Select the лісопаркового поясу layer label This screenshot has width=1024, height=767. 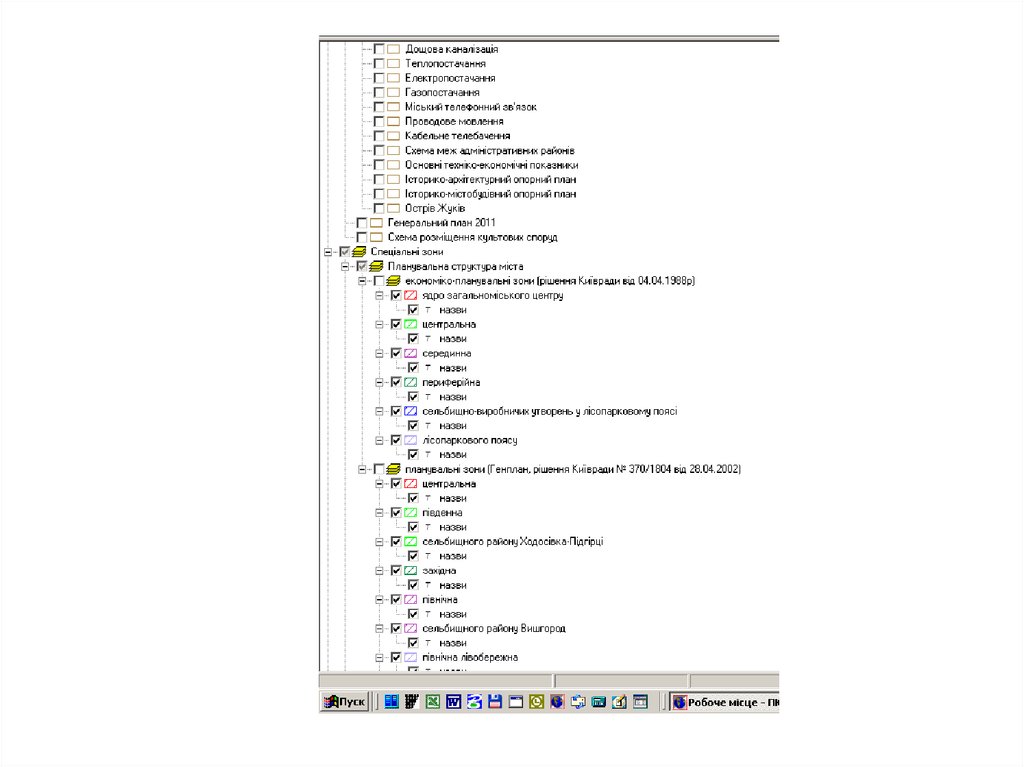(469, 440)
